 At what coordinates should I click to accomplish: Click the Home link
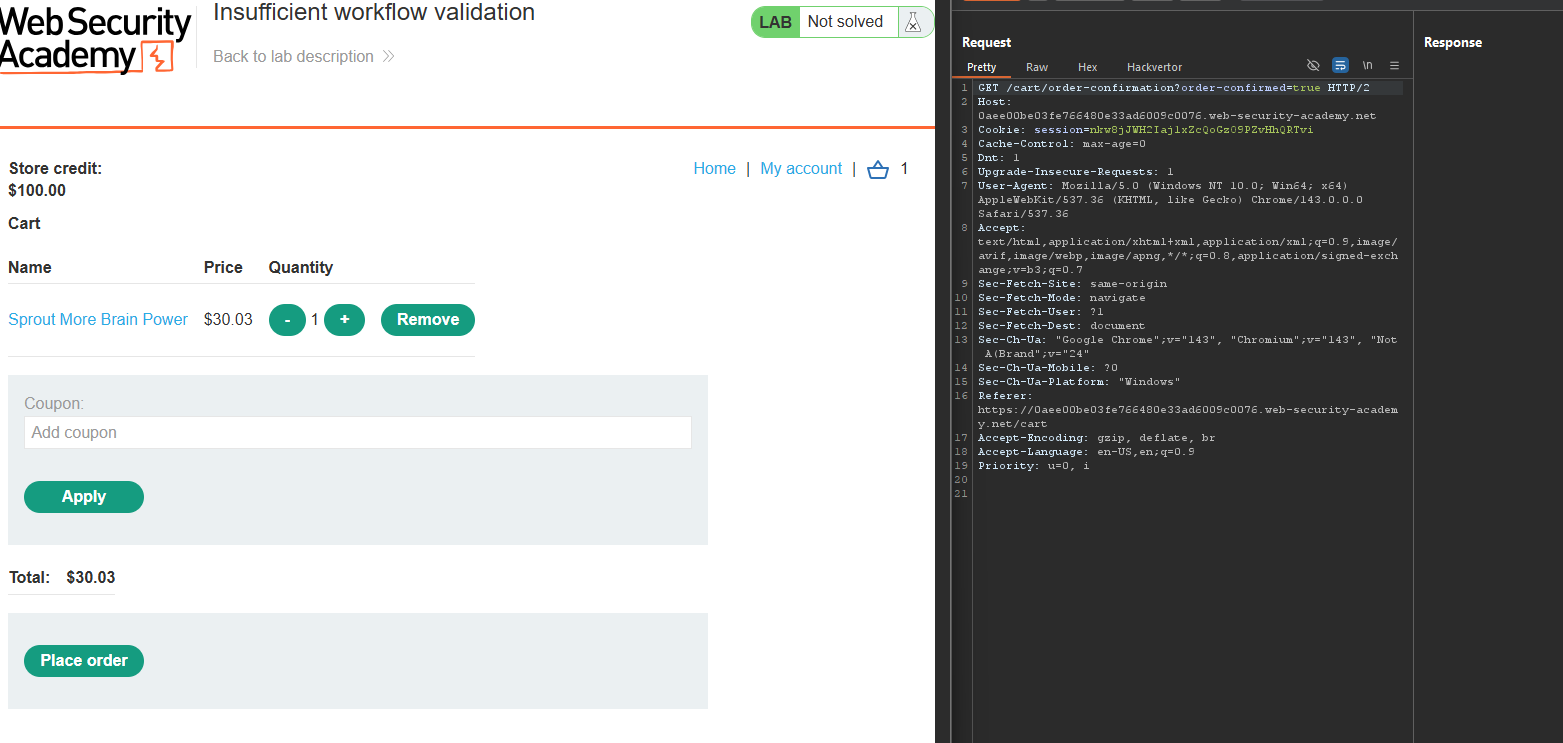(x=714, y=169)
